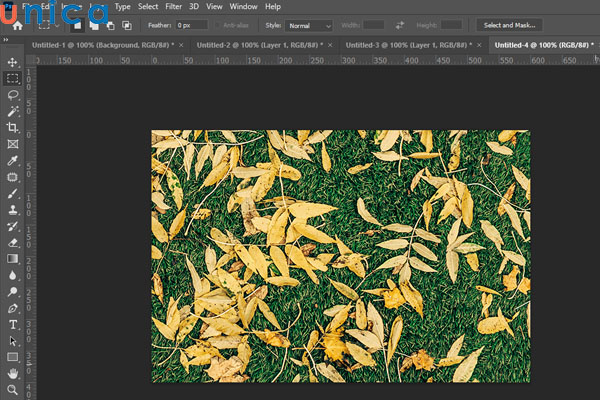600x400 pixels.
Task: Select the Eraser tool
Action: [13, 242]
